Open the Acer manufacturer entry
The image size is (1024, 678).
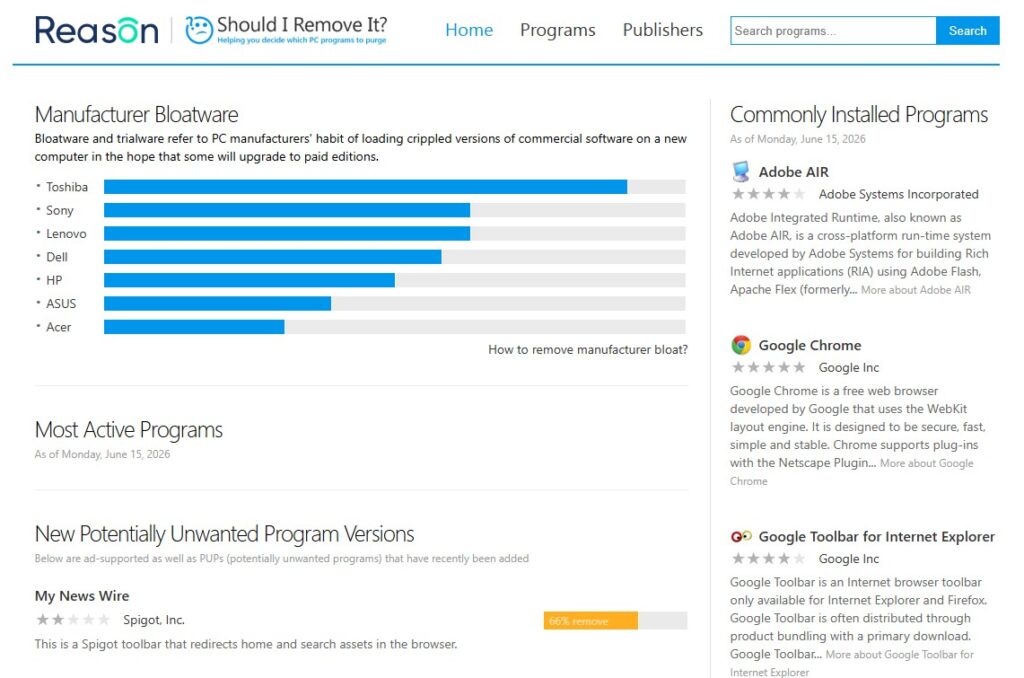(x=58, y=327)
